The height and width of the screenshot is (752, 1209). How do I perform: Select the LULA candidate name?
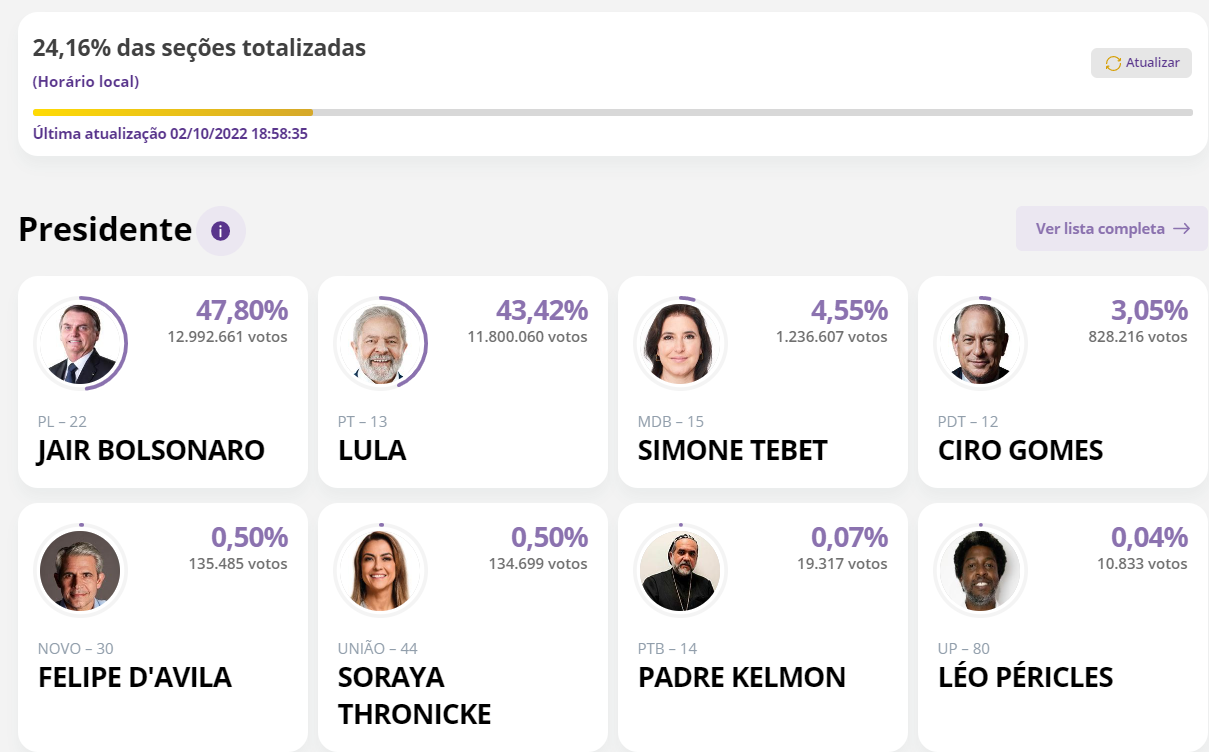372,450
